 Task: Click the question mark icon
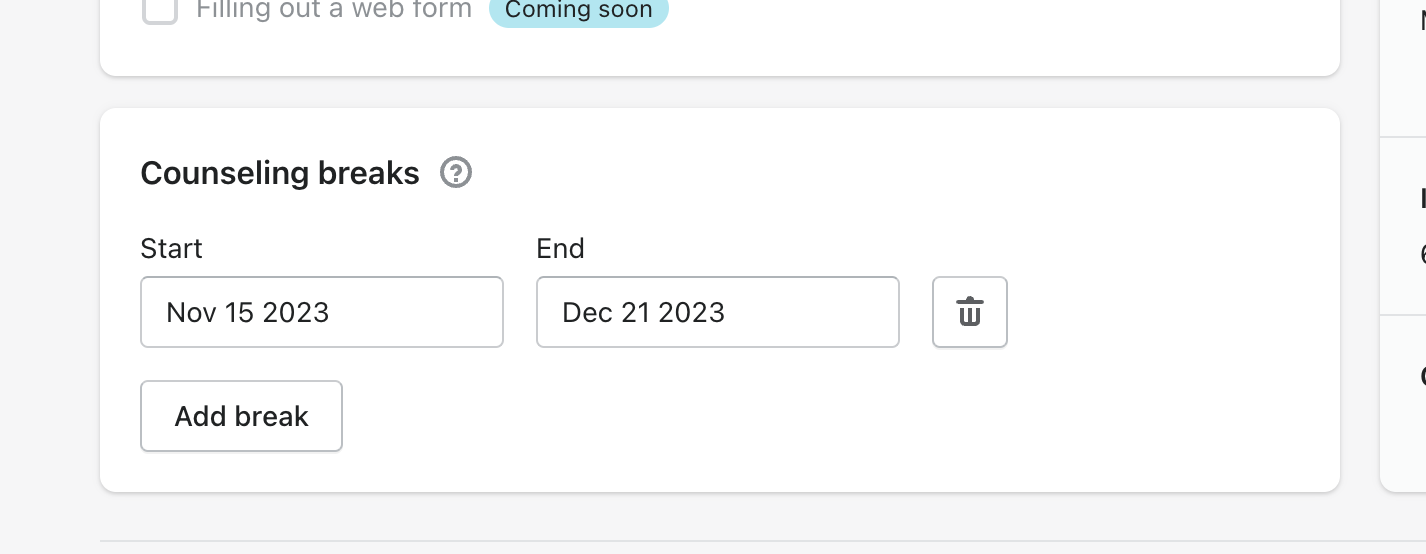pos(456,173)
